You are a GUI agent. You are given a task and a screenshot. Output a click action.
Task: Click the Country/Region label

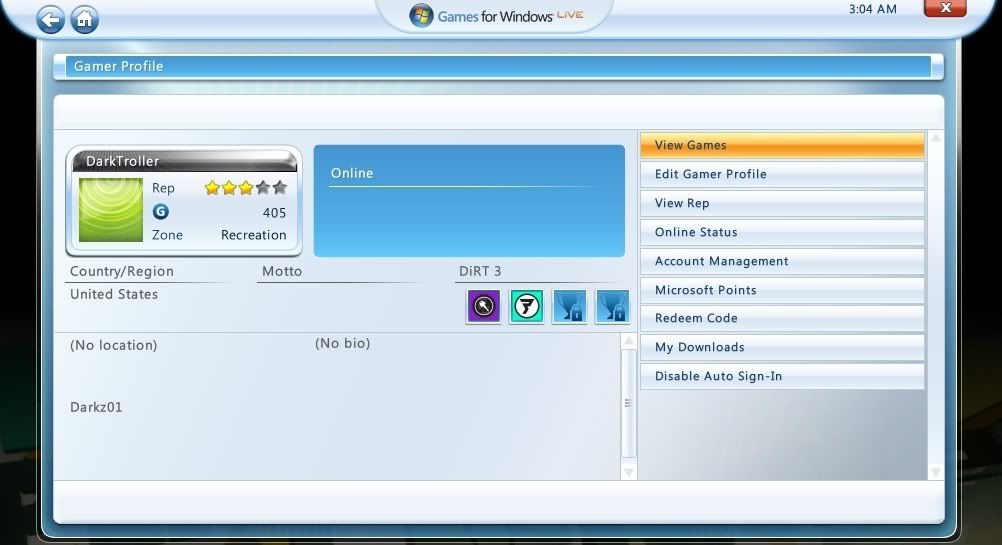(x=121, y=271)
